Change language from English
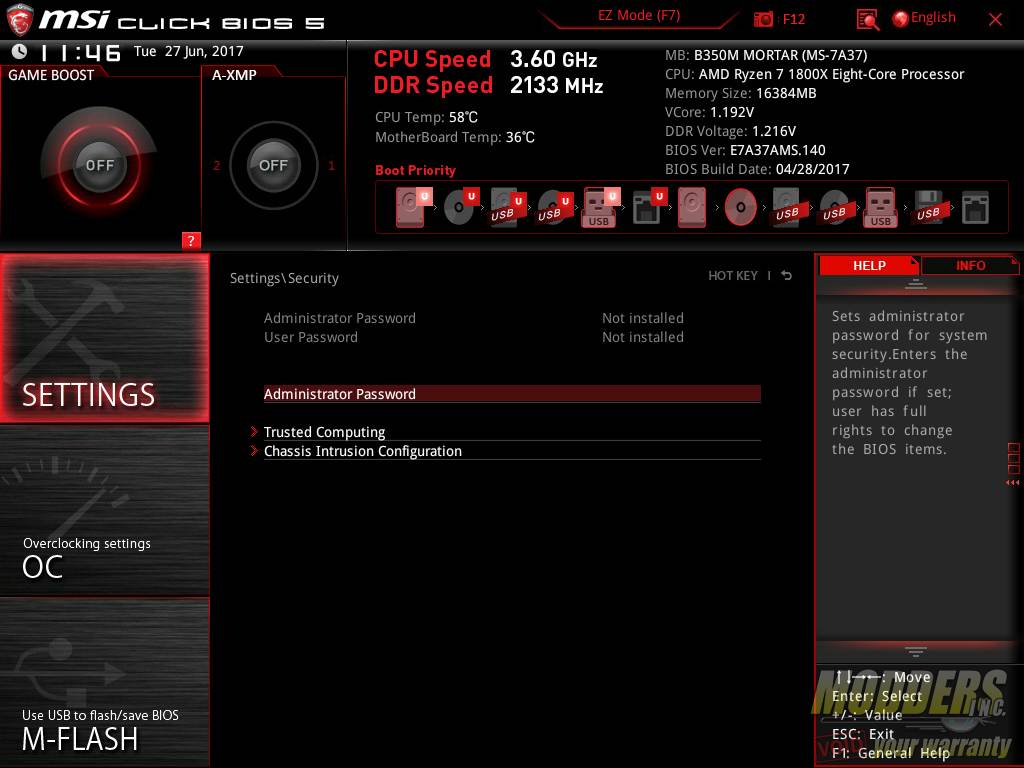This screenshot has height=768, width=1024. click(x=933, y=18)
